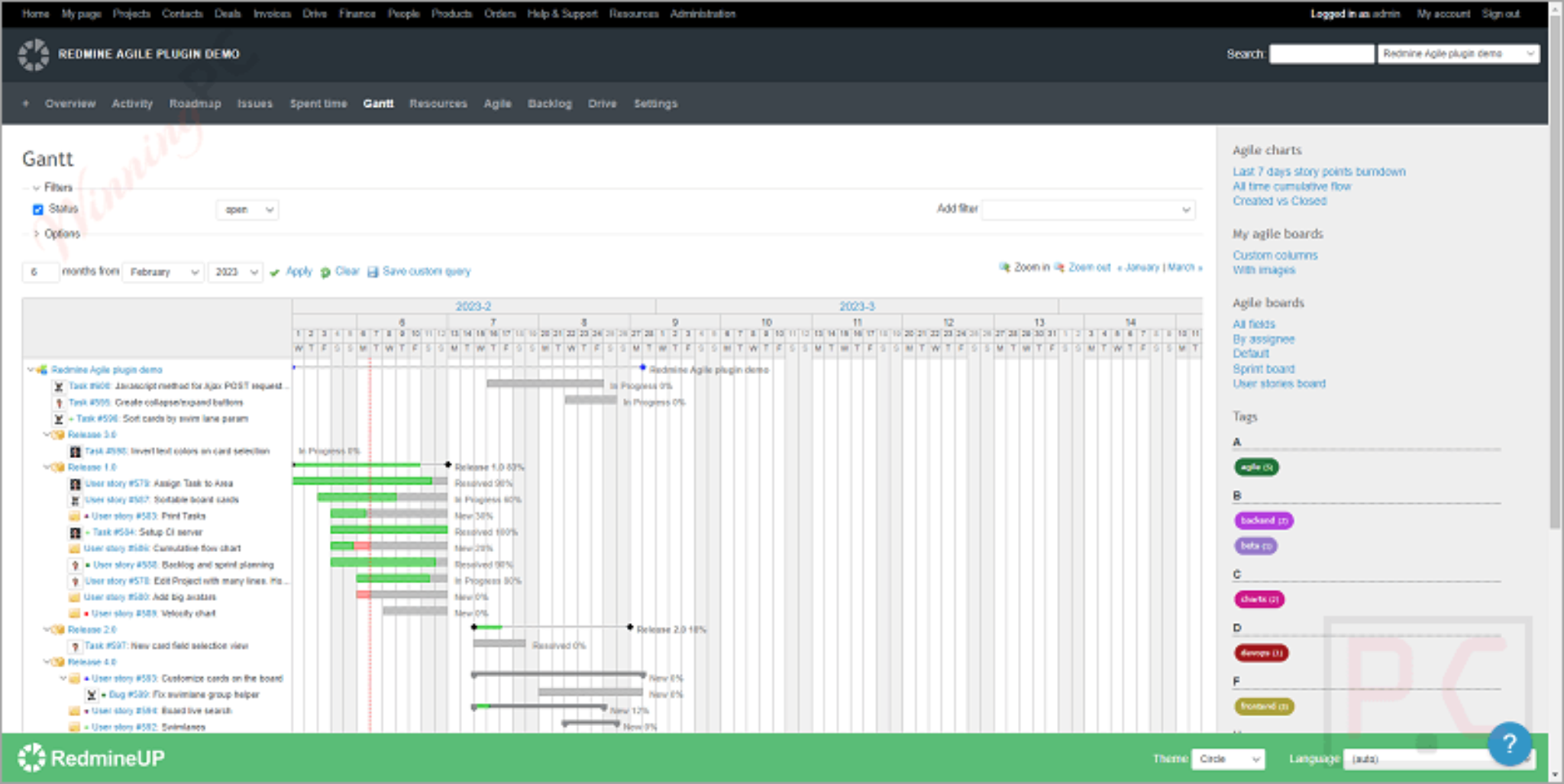This screenshot has height=784, width=1564.
Task: Switch to the Overview project tab
Action: tap(70, 103)
